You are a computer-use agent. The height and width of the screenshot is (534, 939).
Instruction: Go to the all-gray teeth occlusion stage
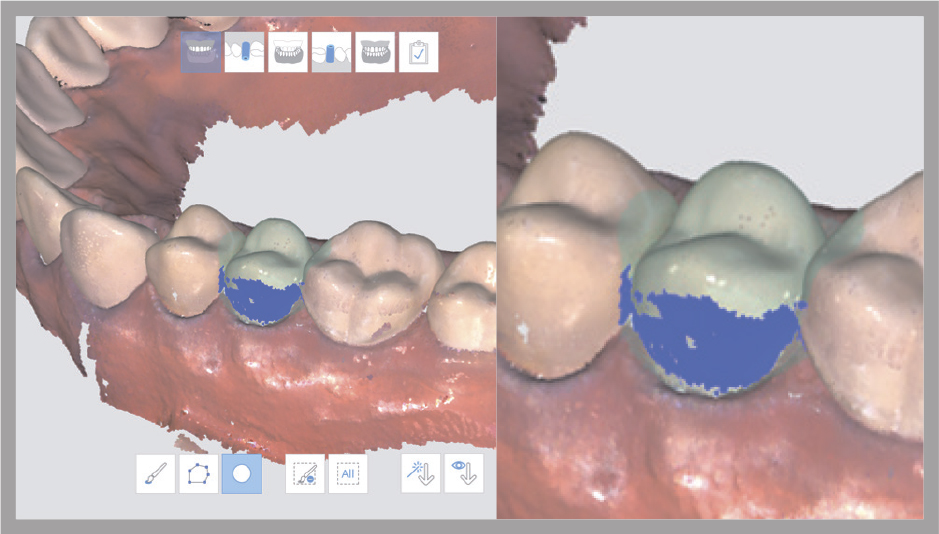pos(375,52)
